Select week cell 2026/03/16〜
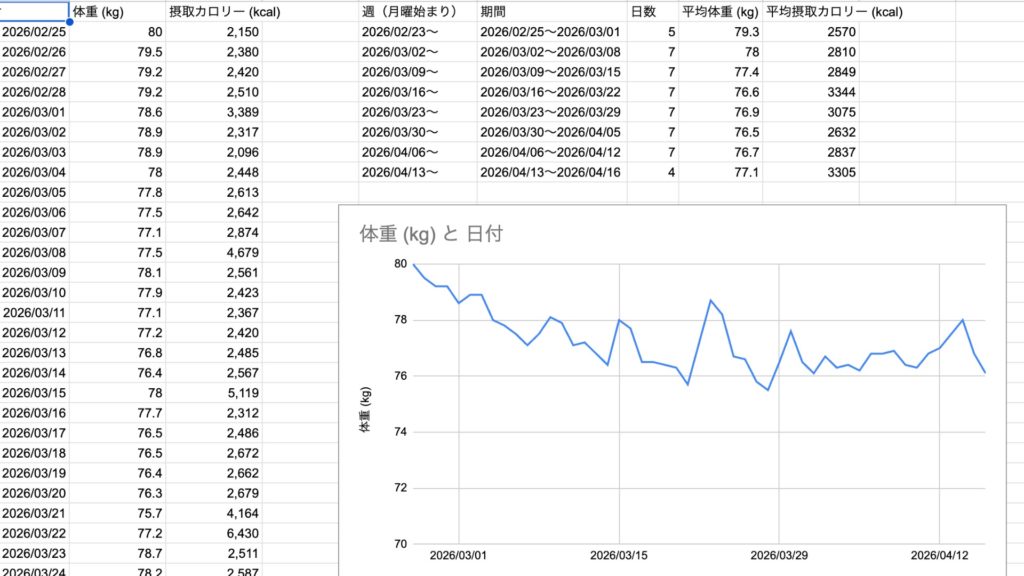Viewport: 1024px width, 576px height. 418,92
